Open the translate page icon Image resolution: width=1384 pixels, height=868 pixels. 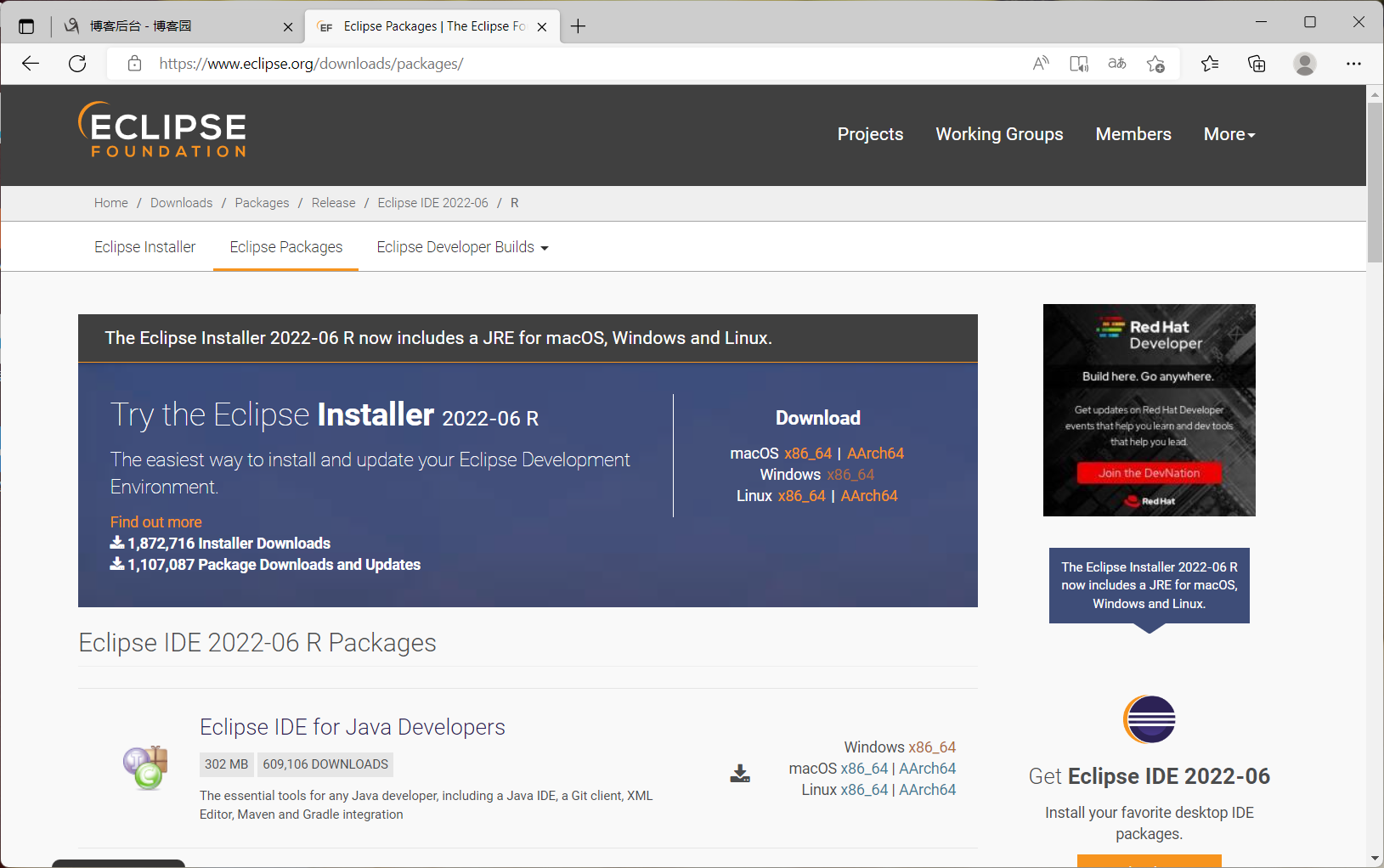[x=1117, y=64]
